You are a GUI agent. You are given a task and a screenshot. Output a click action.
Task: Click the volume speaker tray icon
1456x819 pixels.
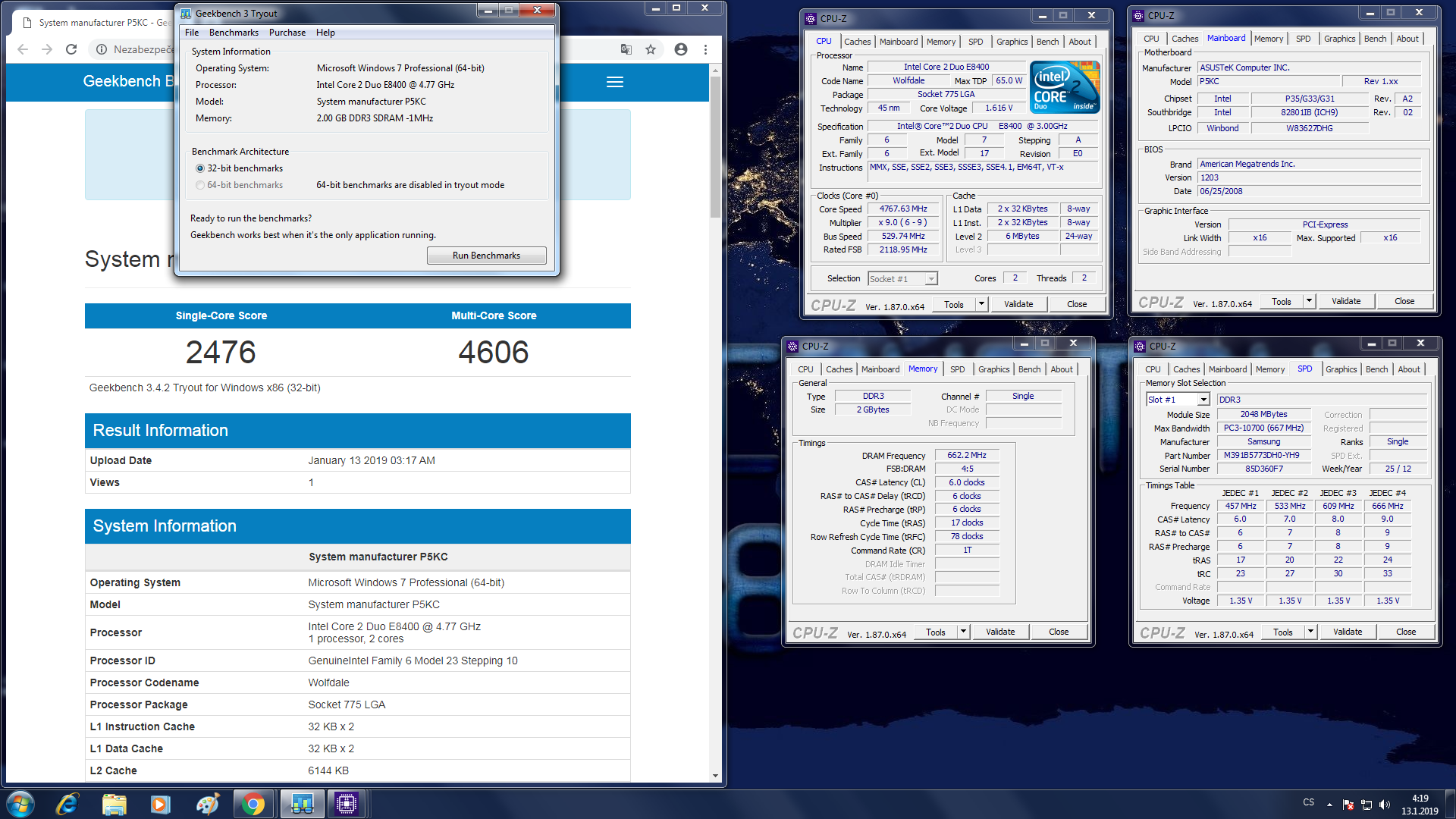(x=1385, y=805)
